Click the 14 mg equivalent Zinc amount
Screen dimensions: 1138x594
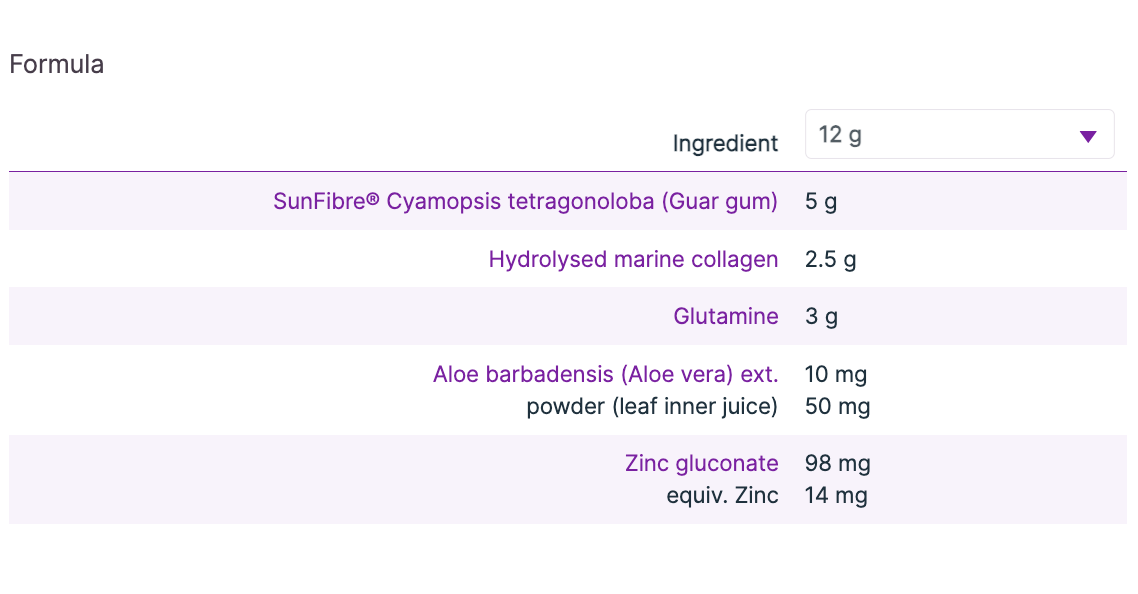(x=836, y=496)
